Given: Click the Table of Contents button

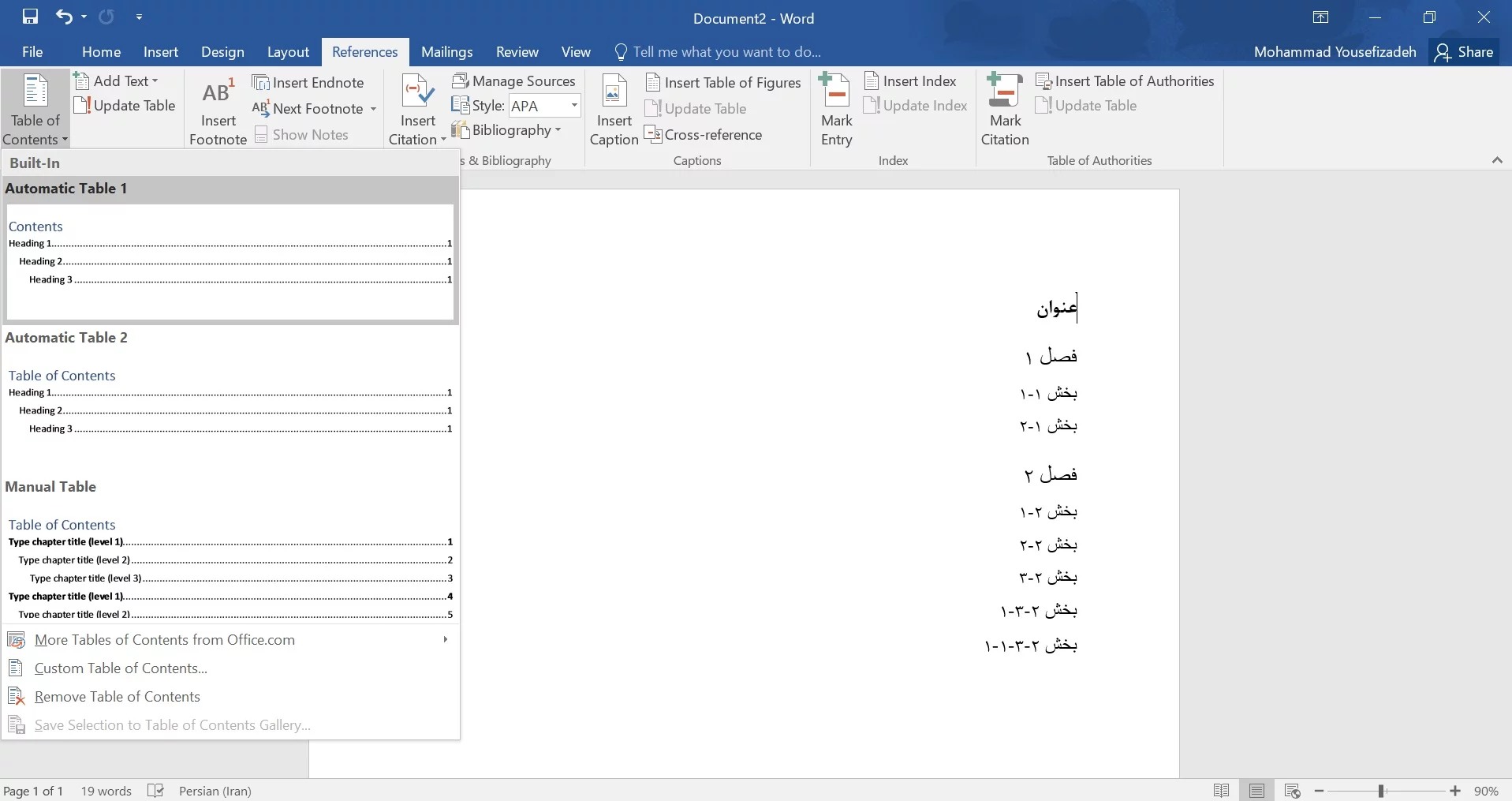Looking at the screenshot, I should pyautogui.click(x=35, y=109).
